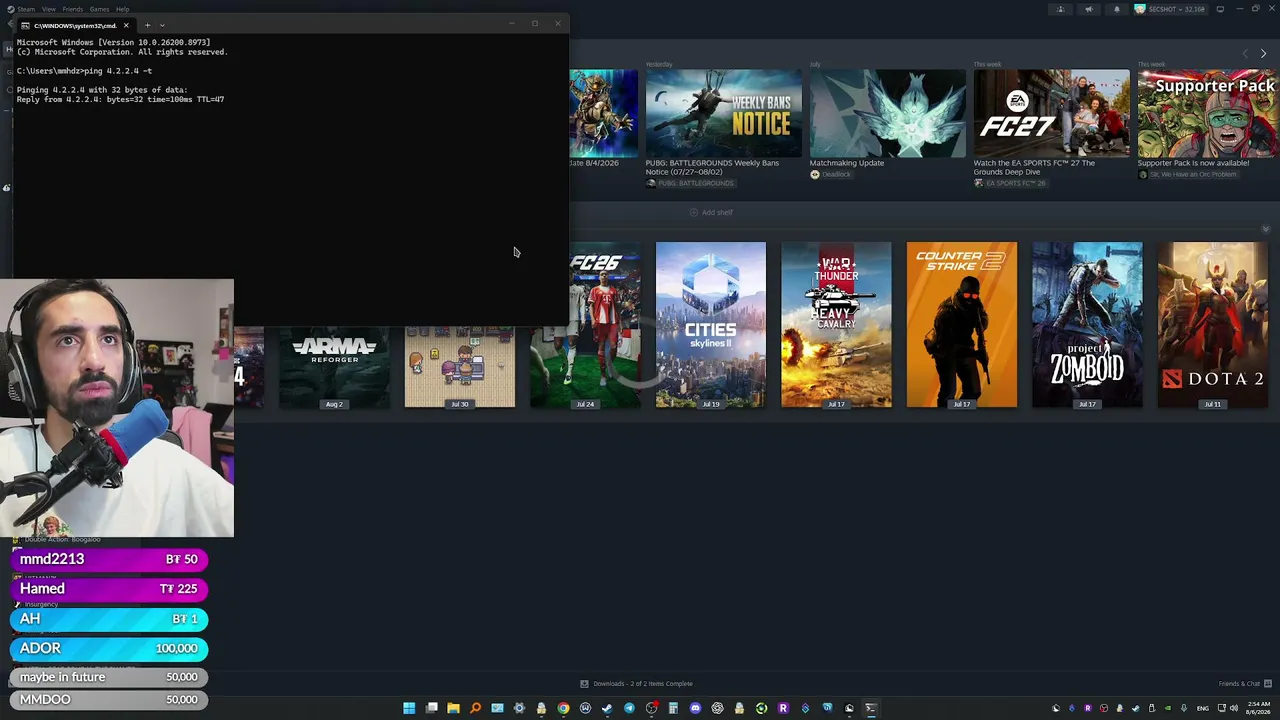Open File Explorer from the taskbar

click(453, 708)
